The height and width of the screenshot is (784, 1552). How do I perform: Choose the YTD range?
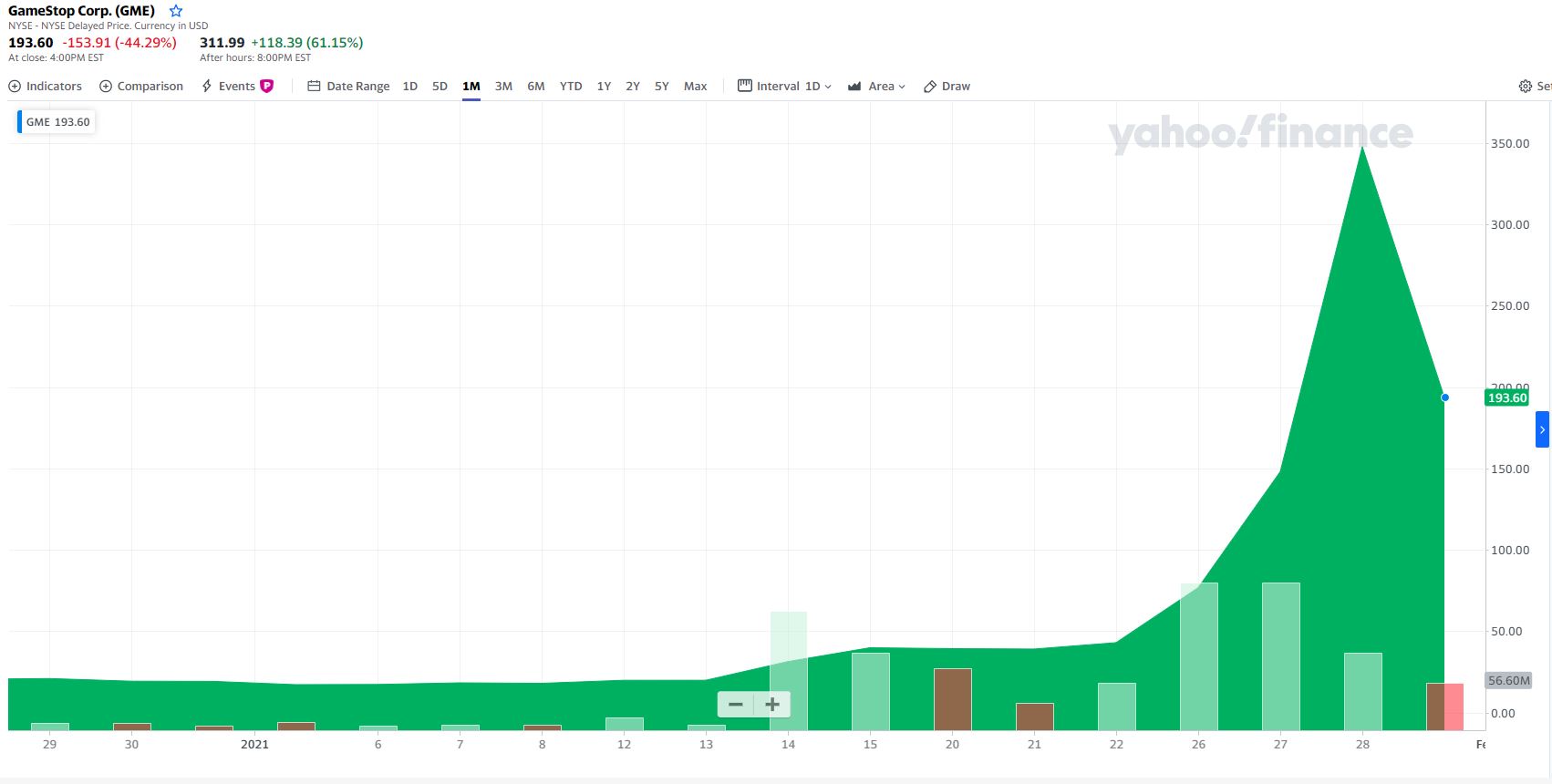click(571, 86)
